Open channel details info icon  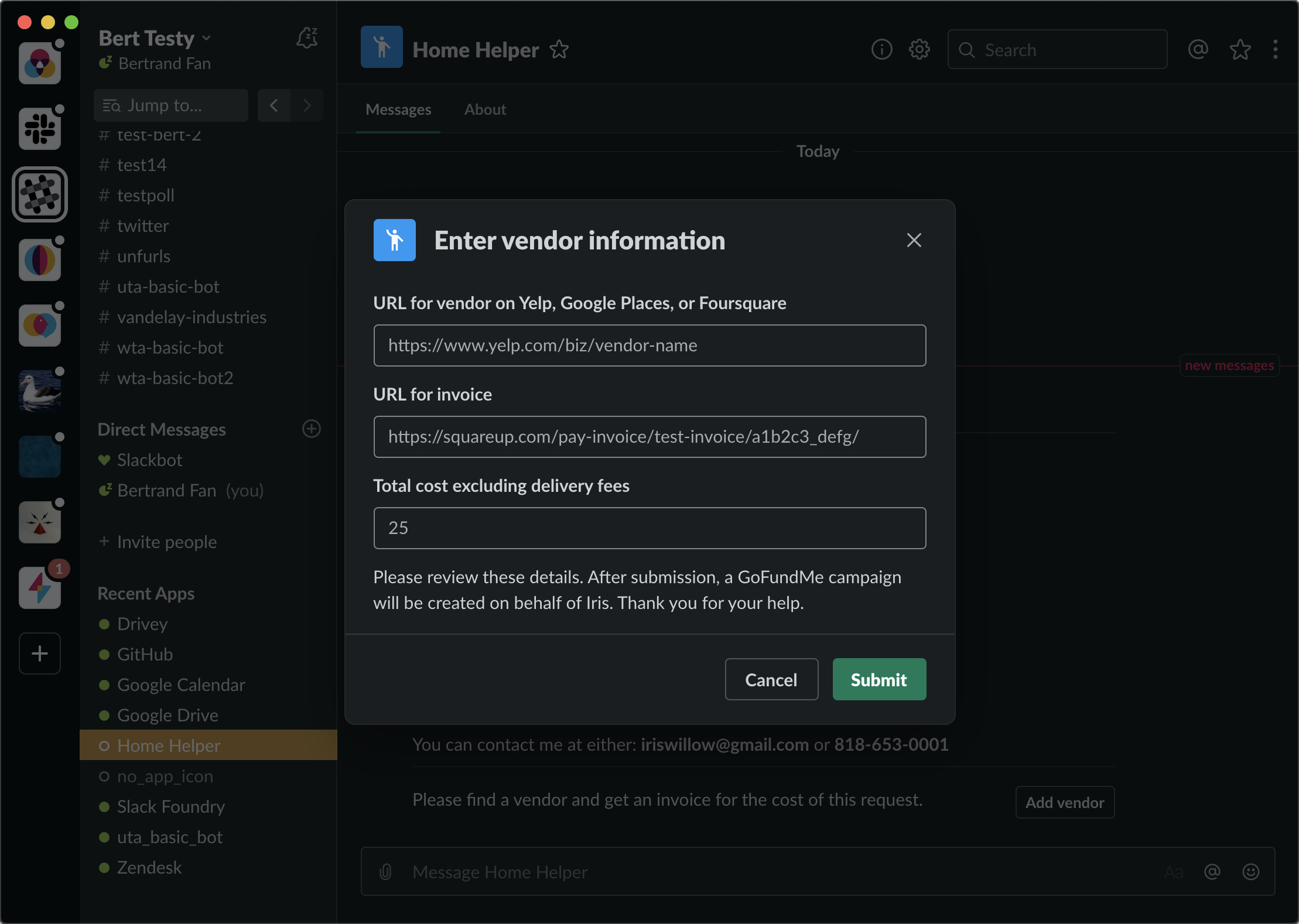coord(881,50)
